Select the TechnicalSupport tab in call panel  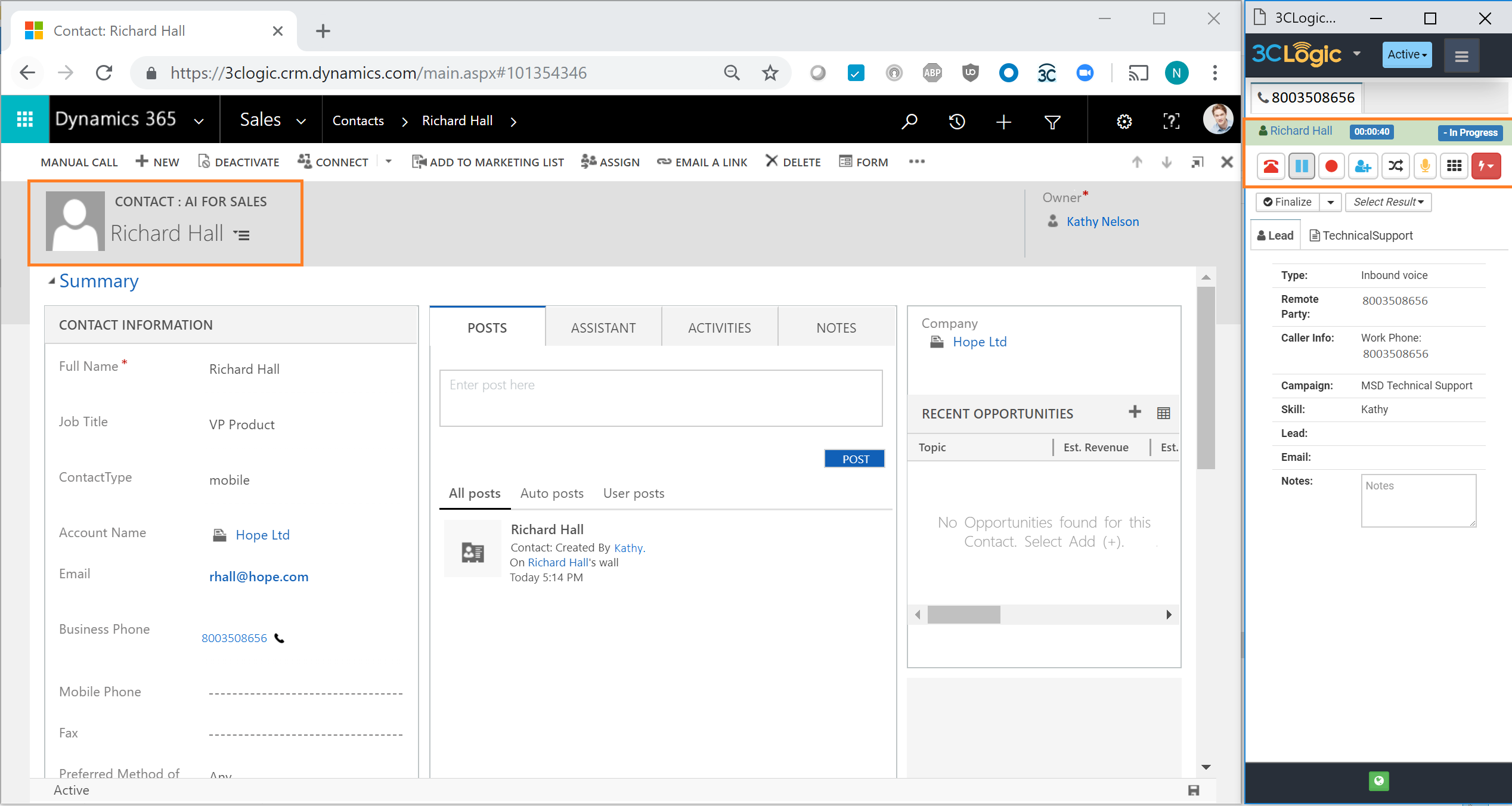pos(1361,235)
